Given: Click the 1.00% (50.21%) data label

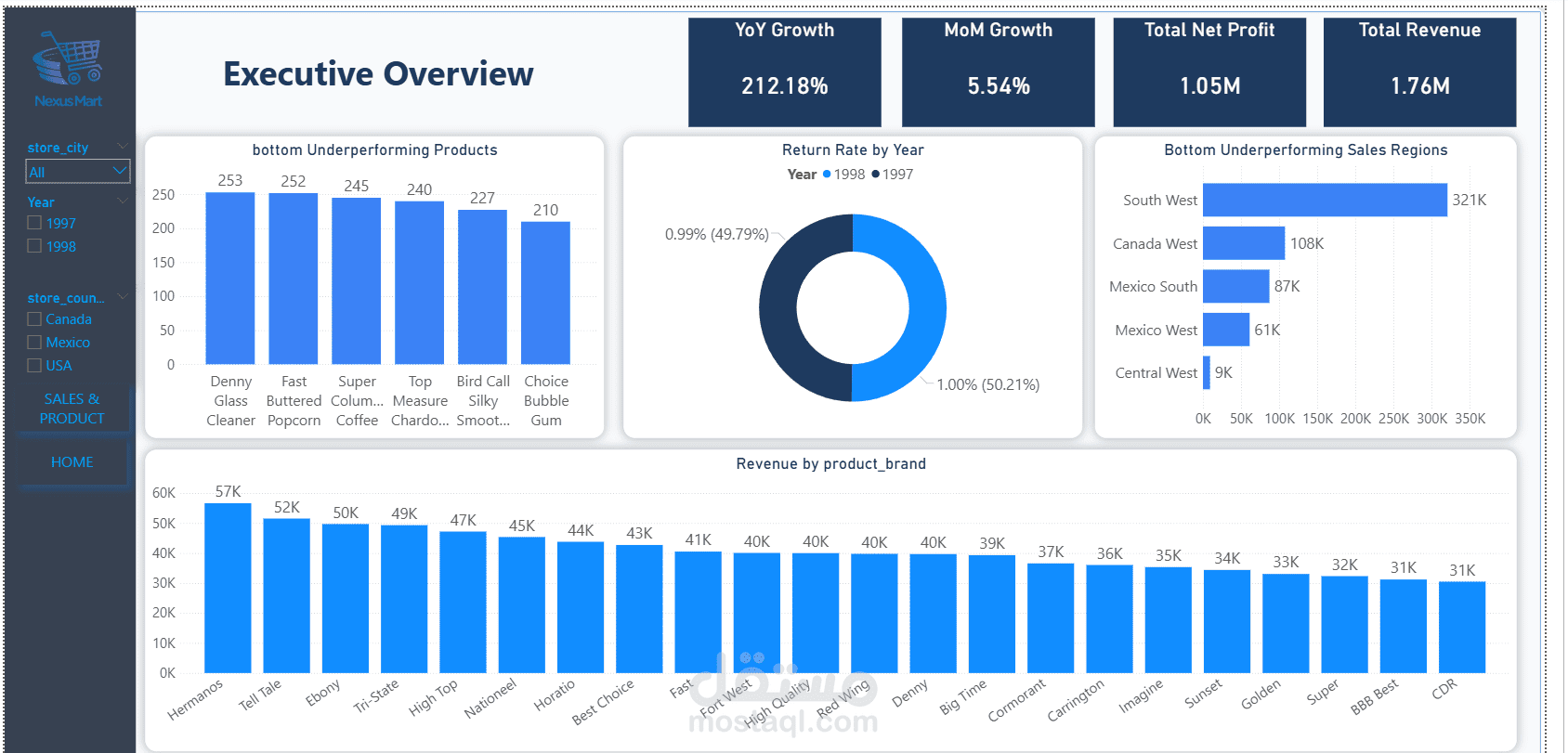Looking at the screenshot, I should 988,384.
